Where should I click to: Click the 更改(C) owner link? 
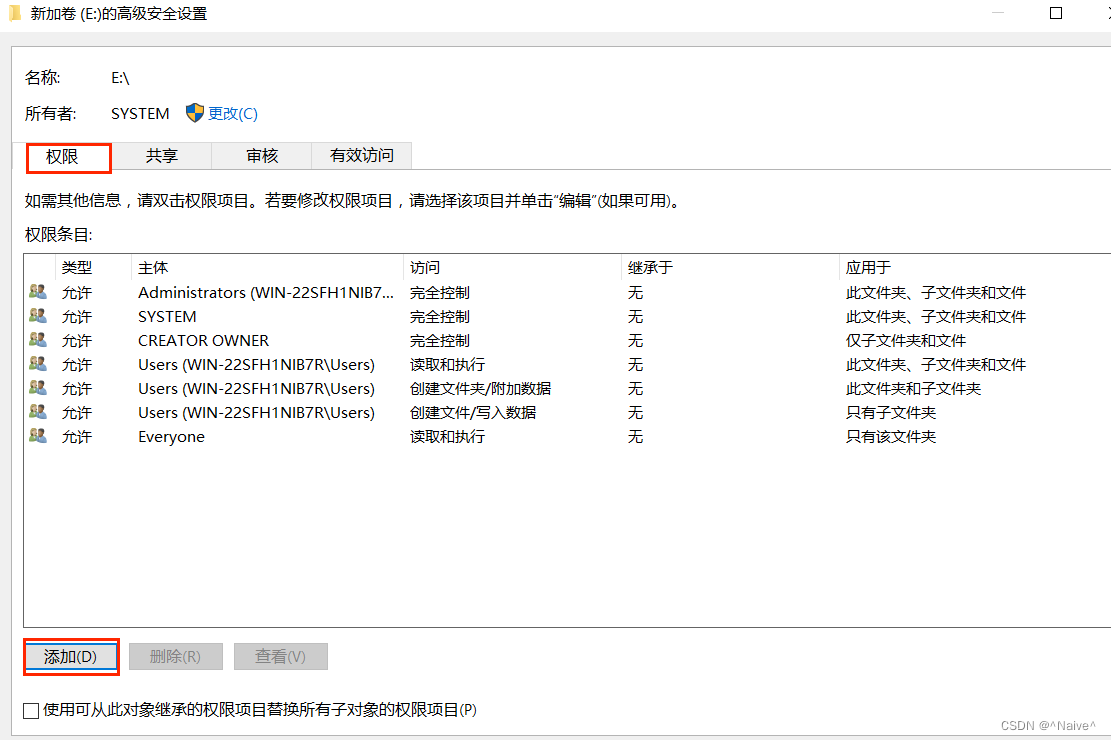[x=233, y=114]
